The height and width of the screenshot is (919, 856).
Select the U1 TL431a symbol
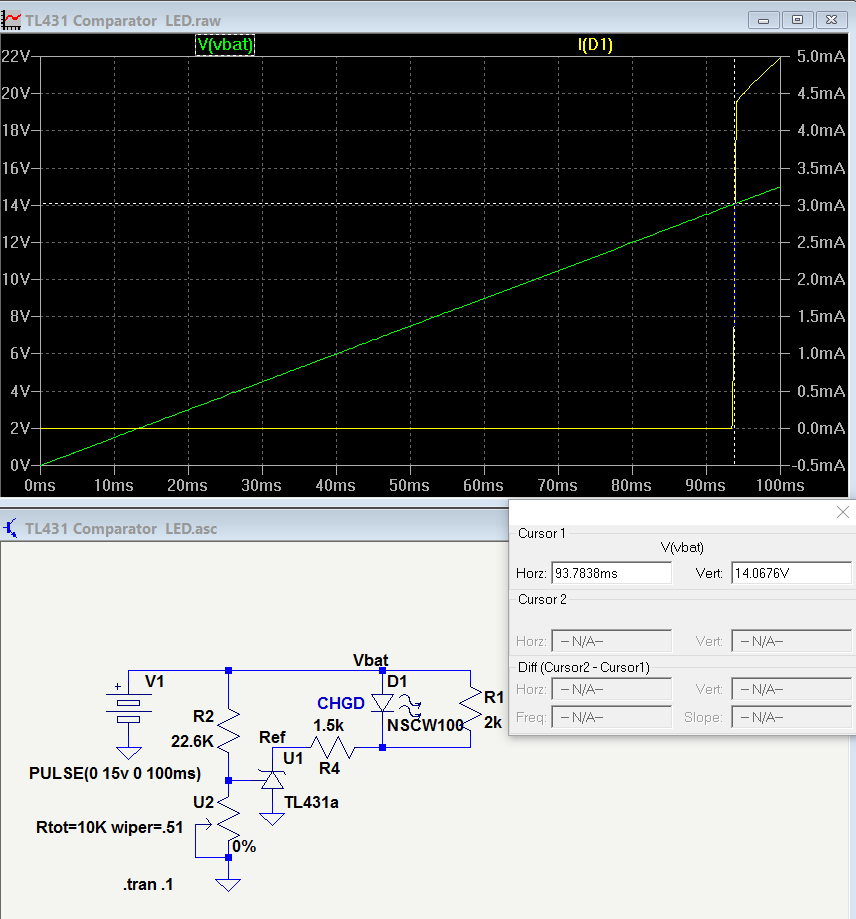pyautogui.click(x=272, y=780)
